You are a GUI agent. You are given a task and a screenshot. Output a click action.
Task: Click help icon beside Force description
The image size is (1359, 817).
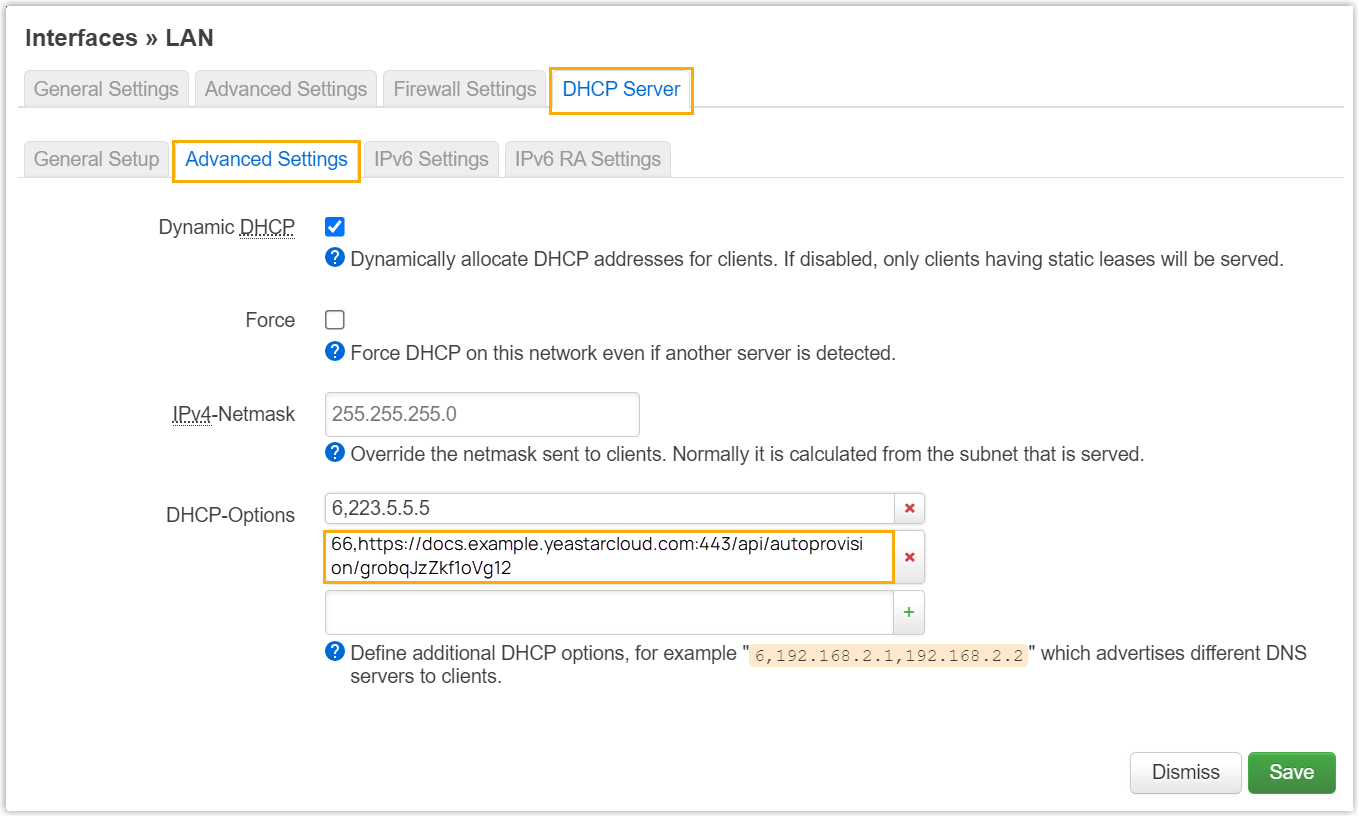click(x=335, y=352)
